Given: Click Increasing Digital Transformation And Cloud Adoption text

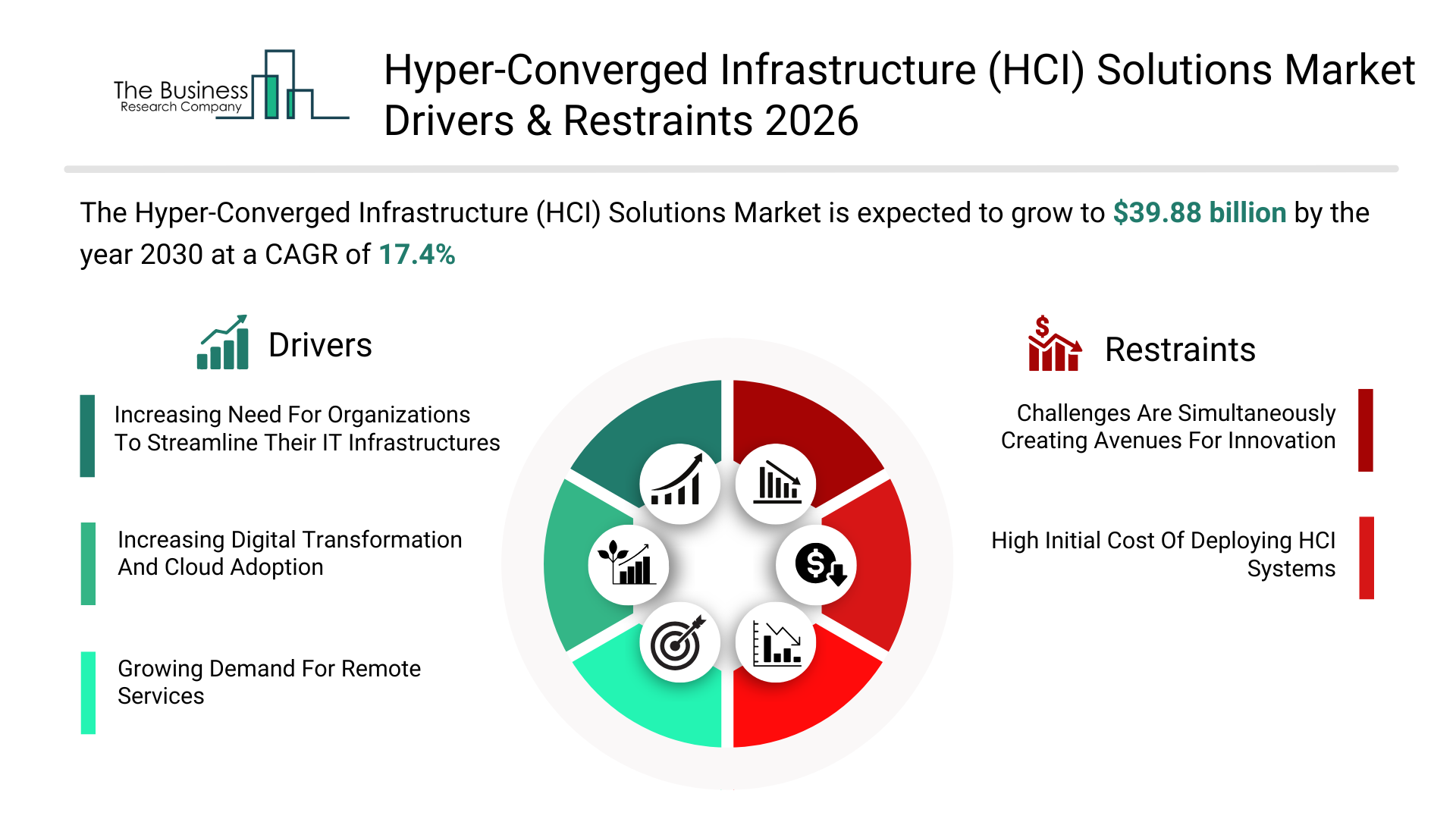Looking at the screenshot, I should [x=290, y=554].
